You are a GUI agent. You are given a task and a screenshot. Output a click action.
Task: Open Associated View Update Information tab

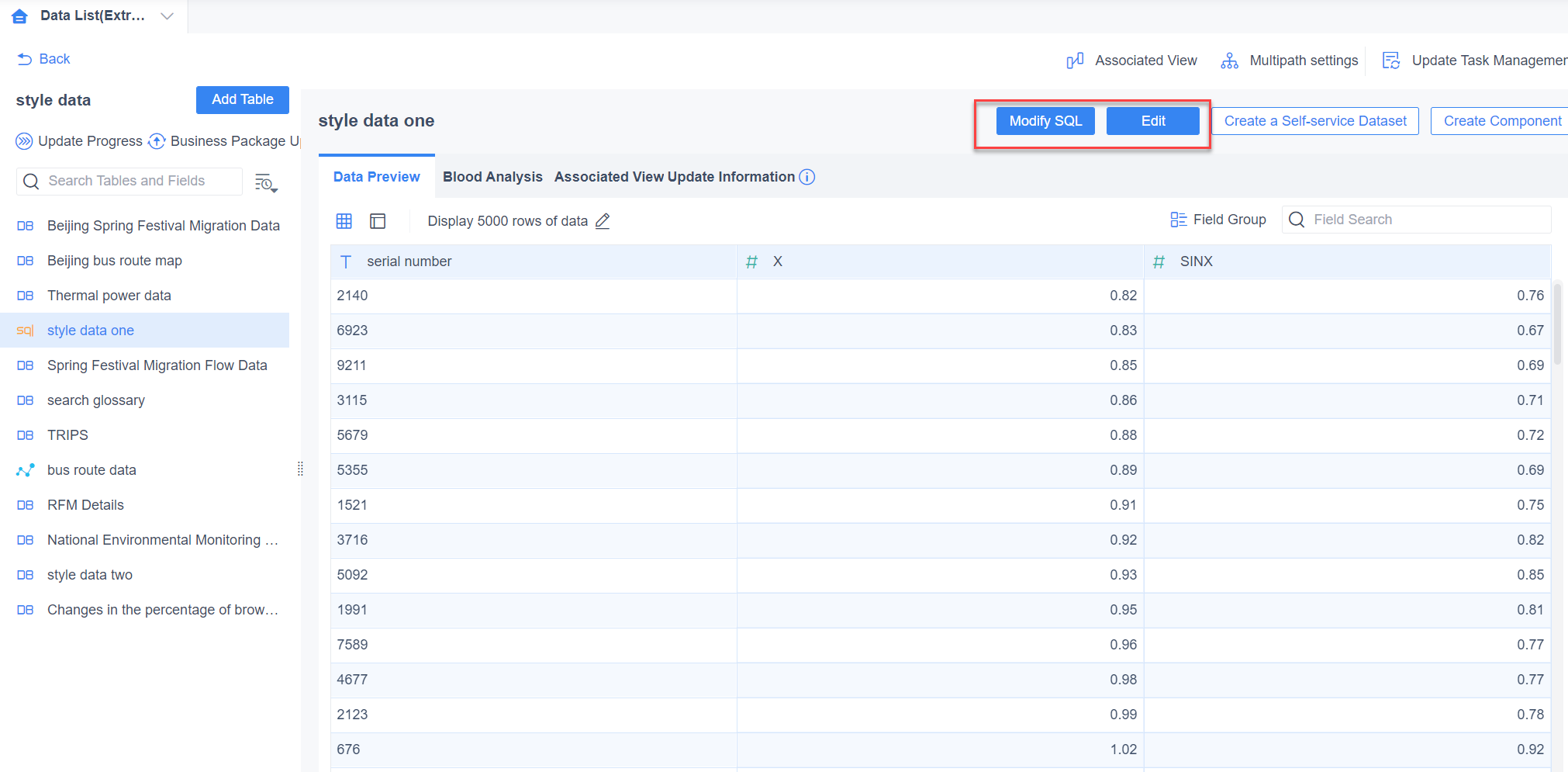tap(675, 177)
